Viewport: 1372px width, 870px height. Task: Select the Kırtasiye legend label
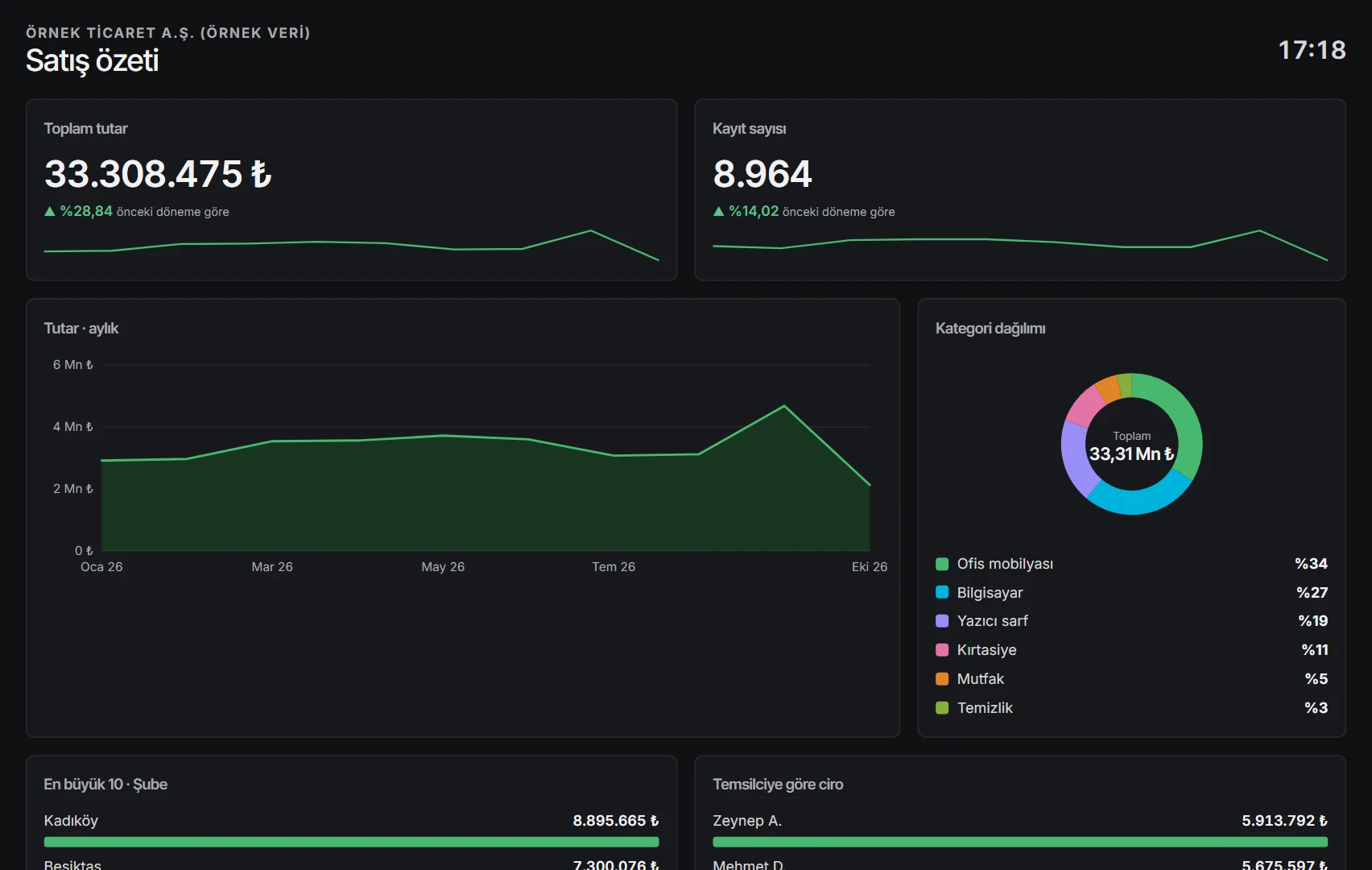click(986, 650)
